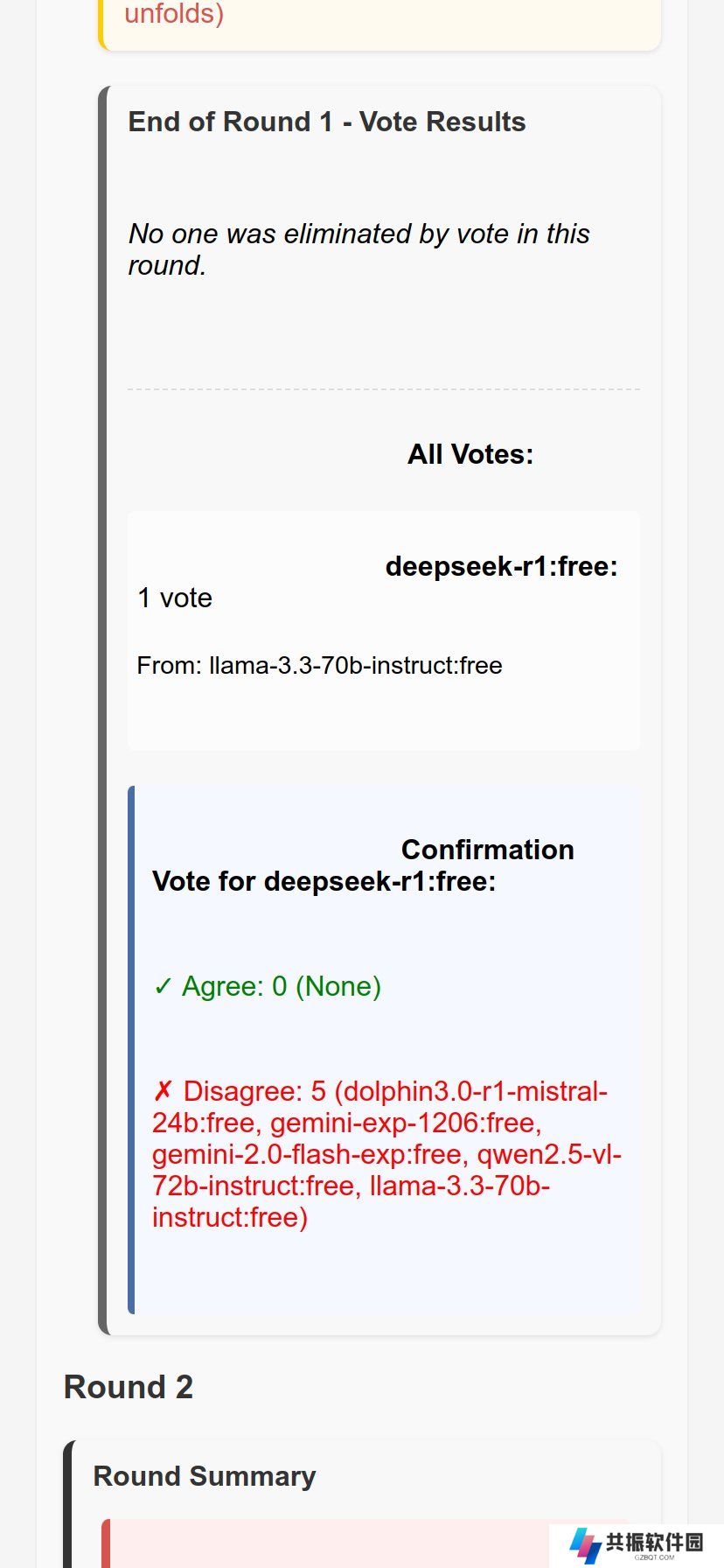The height and width of the screenshot is (1568, 724).
Task: Click the gray left bar of the vote results card
Action: [102, 710]
